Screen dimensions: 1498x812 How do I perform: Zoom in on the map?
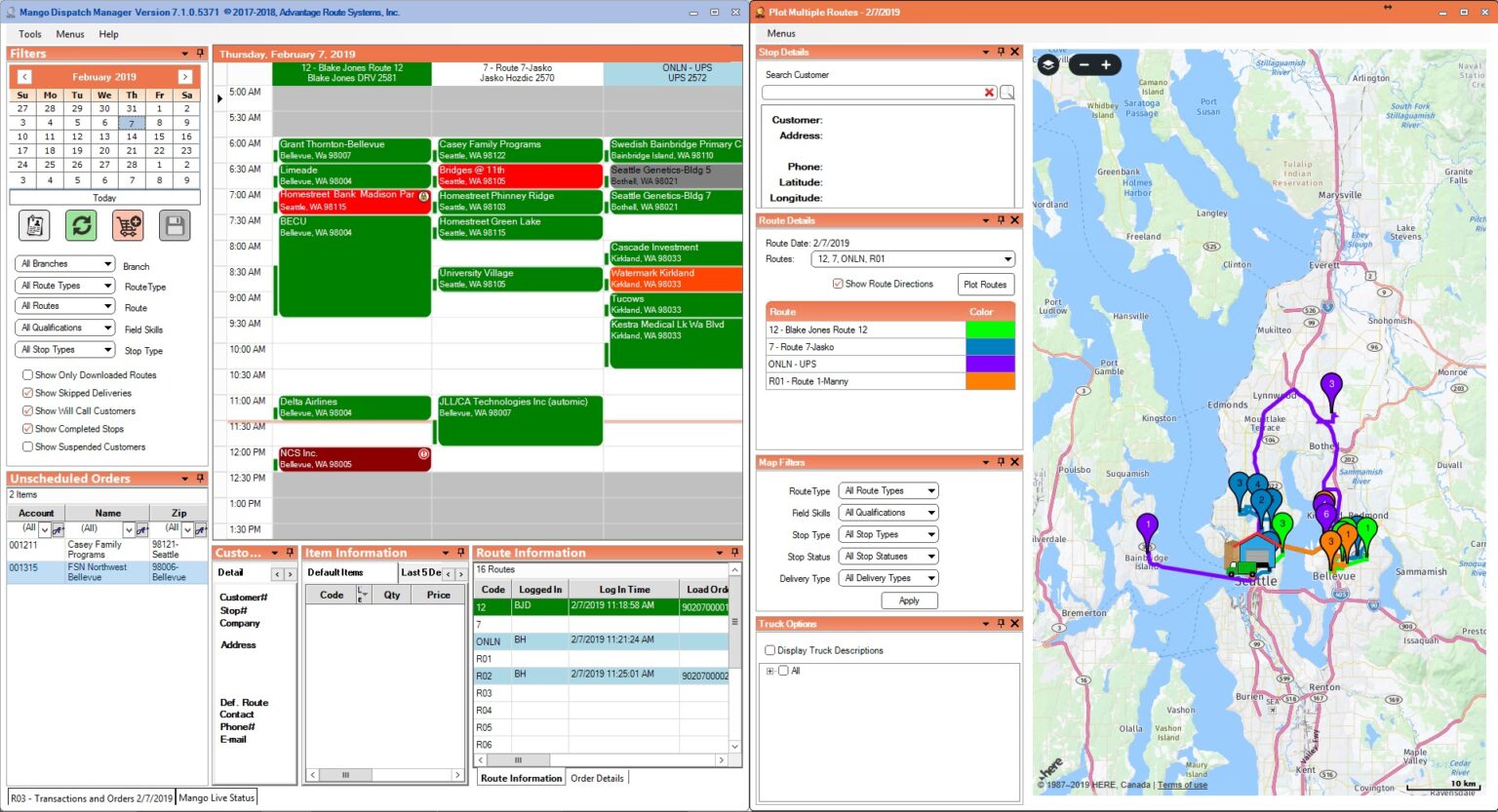(1106, 65)
